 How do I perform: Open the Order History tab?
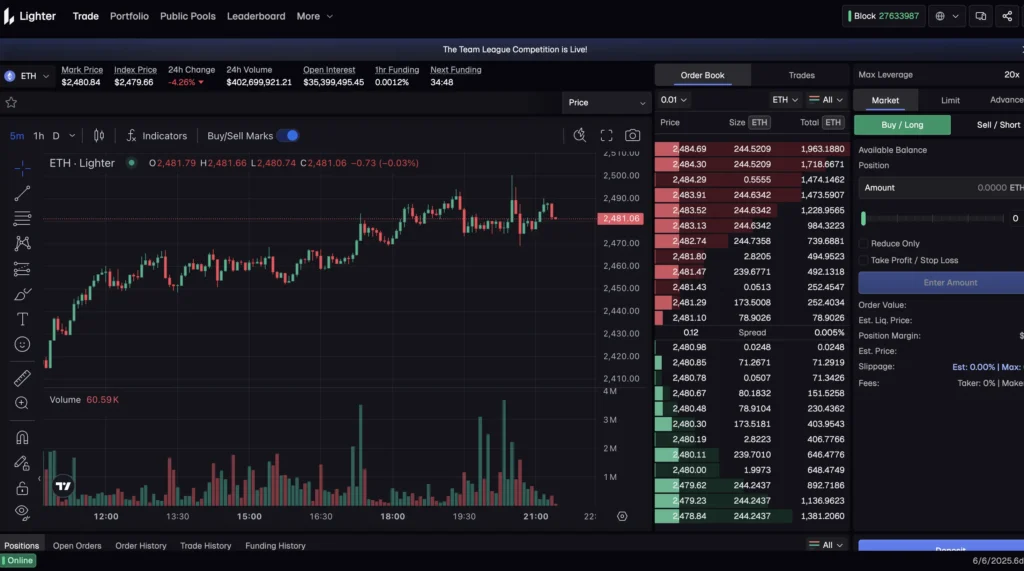[140, 546]
